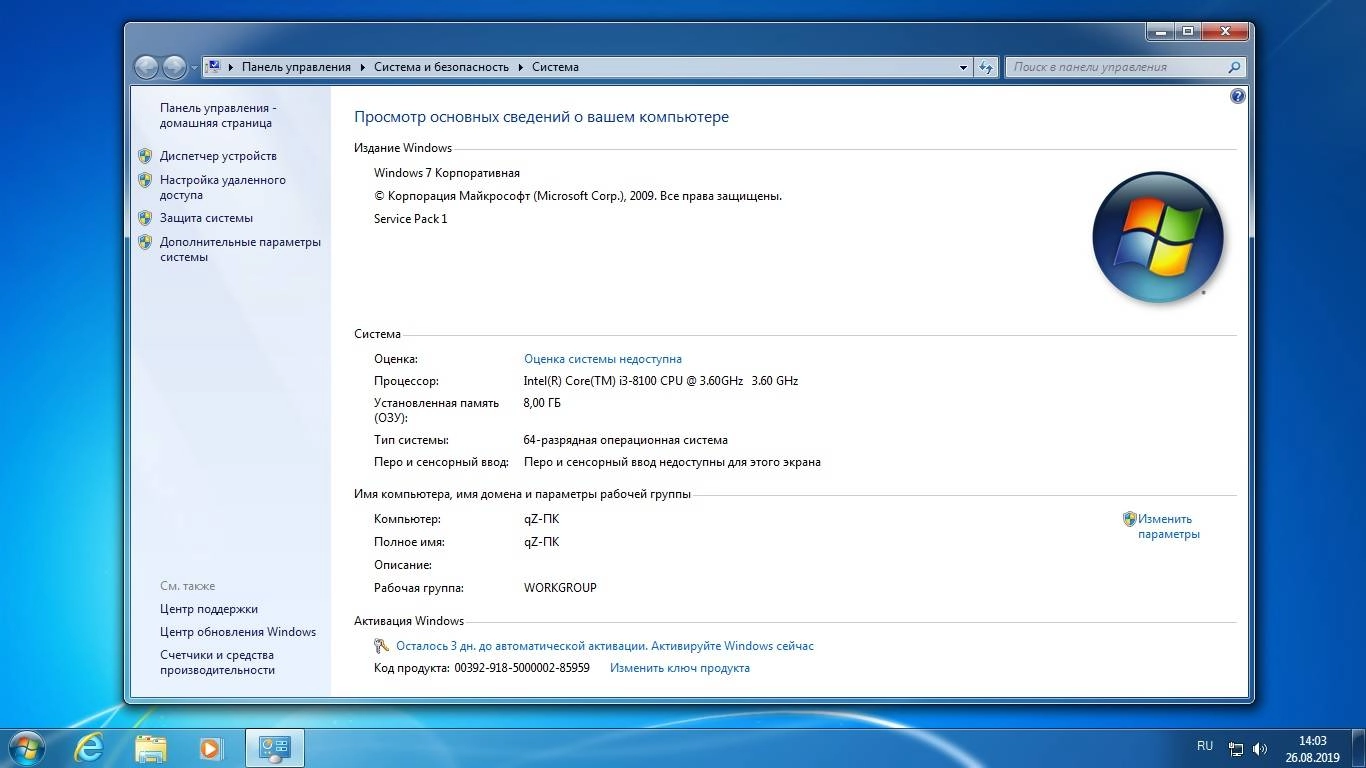Click the automatic activation link
Image resolution: width=1366 pixels, height=768 pixels.
point(605,646)
